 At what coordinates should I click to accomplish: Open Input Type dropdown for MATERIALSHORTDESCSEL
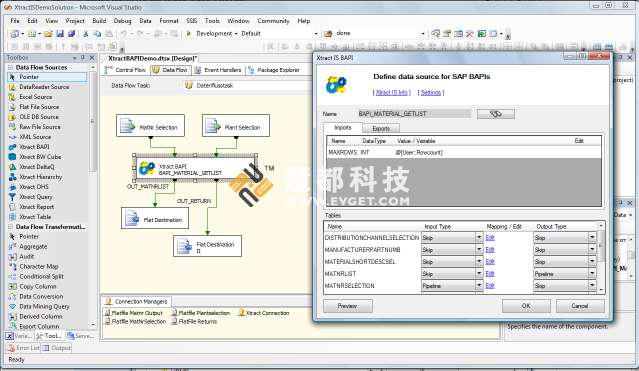(479, 262)
